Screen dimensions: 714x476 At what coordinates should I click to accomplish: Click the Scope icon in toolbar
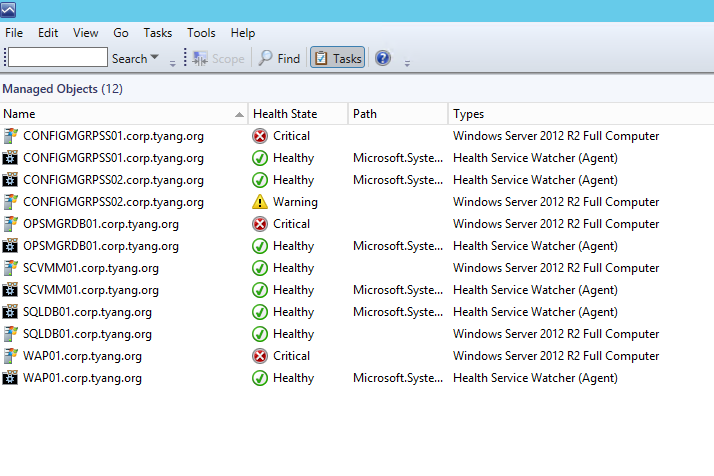(x=200, y=58)
